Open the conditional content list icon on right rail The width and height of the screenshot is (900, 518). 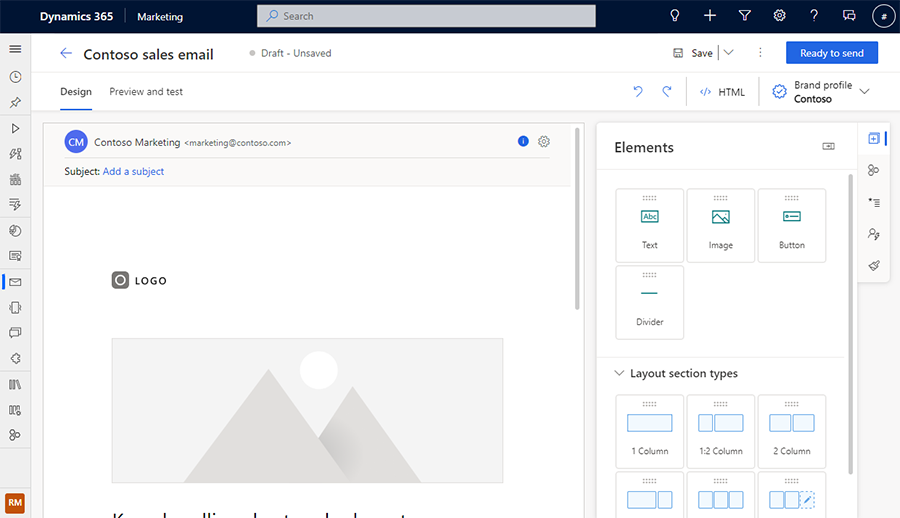point(874,202)
